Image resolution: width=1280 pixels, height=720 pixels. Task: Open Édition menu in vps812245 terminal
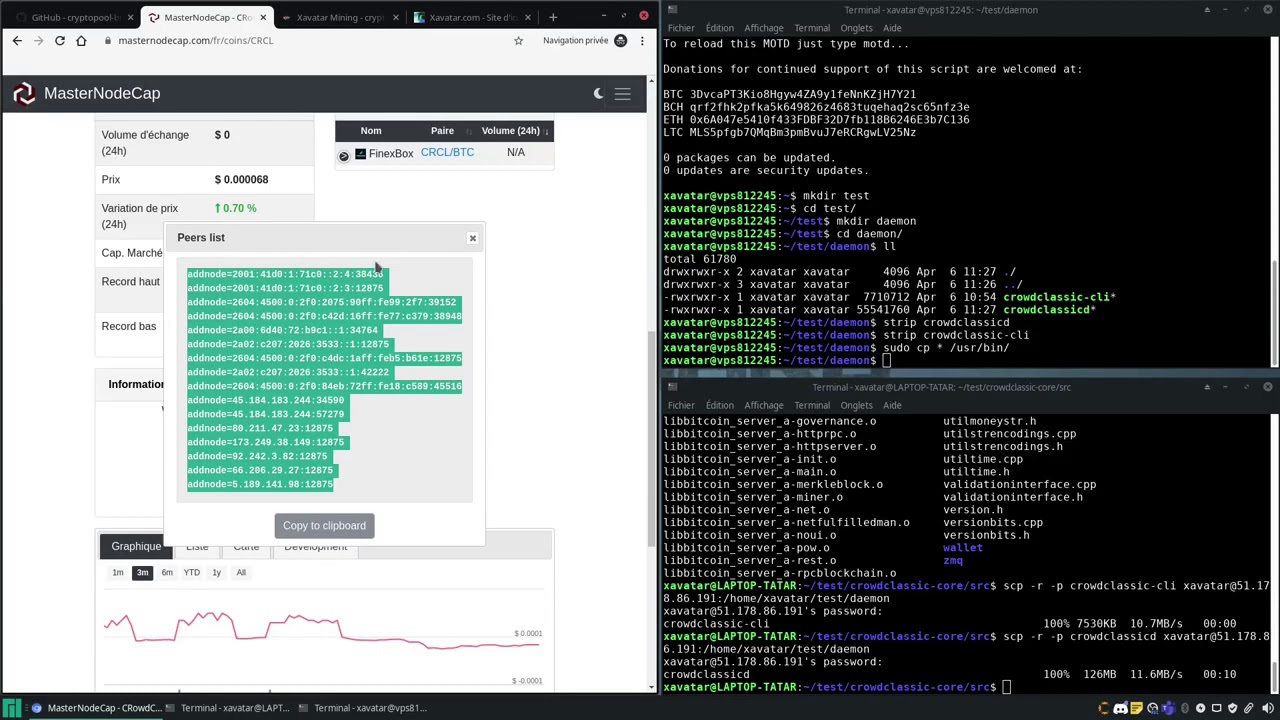[x=719, y=28]
